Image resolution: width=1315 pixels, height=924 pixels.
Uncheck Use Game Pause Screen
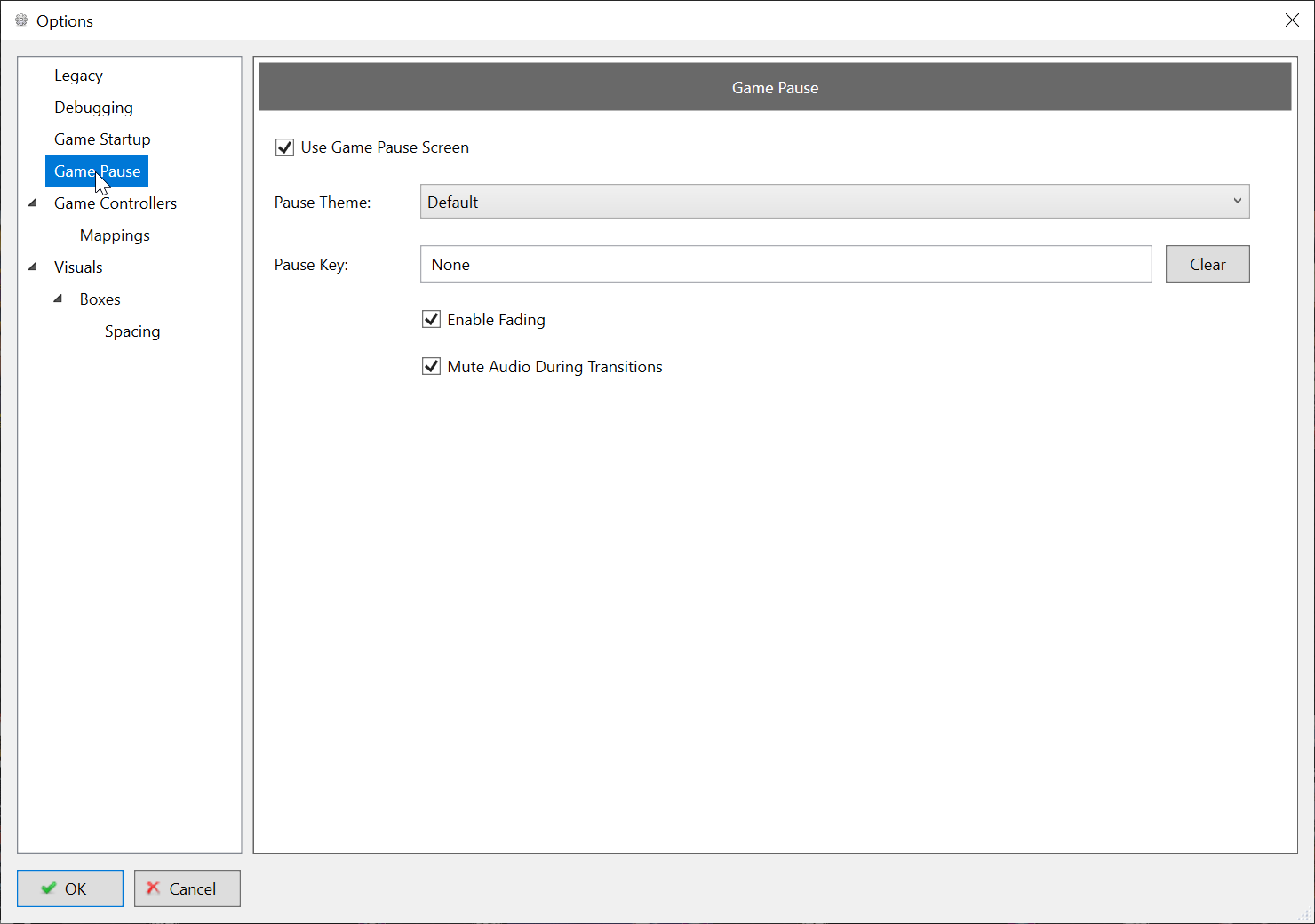coord(284,147)
